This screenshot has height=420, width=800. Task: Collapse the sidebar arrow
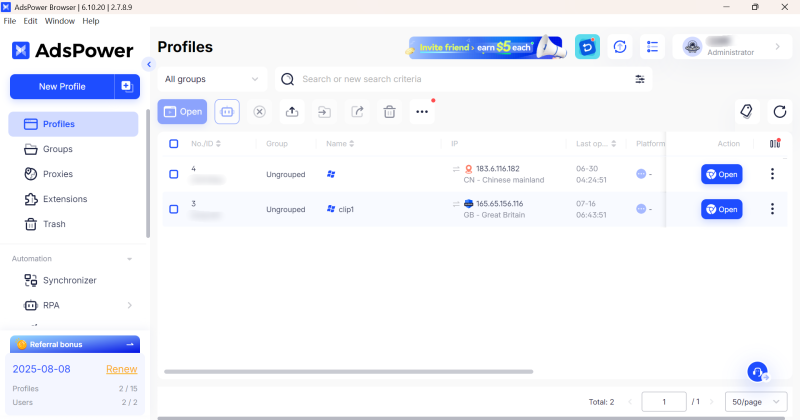(x=149, y=64)
